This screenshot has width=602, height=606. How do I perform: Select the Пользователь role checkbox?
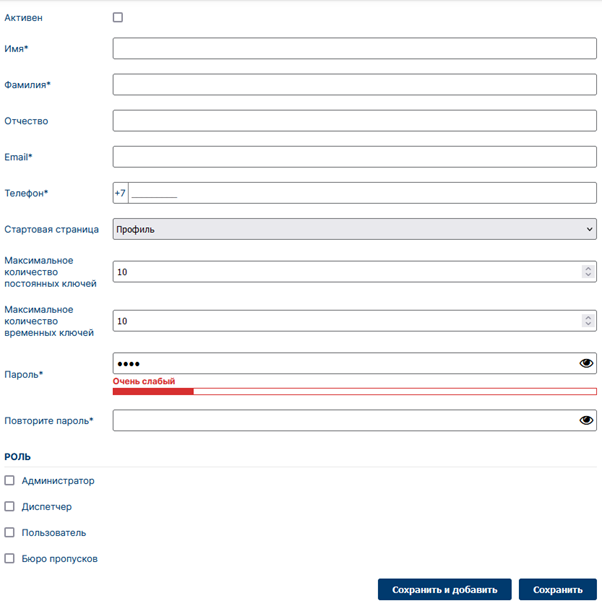point(9,533)
